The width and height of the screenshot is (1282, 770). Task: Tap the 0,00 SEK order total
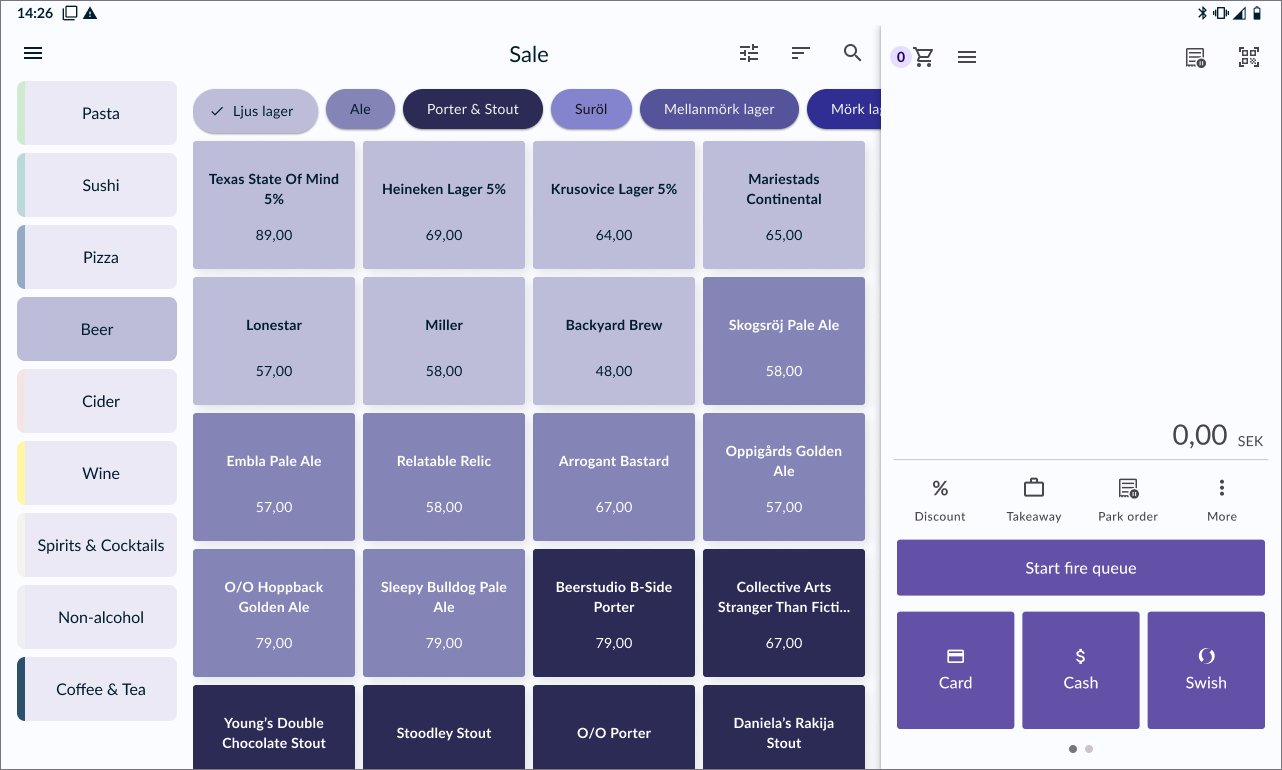(x=1218, y=435)
